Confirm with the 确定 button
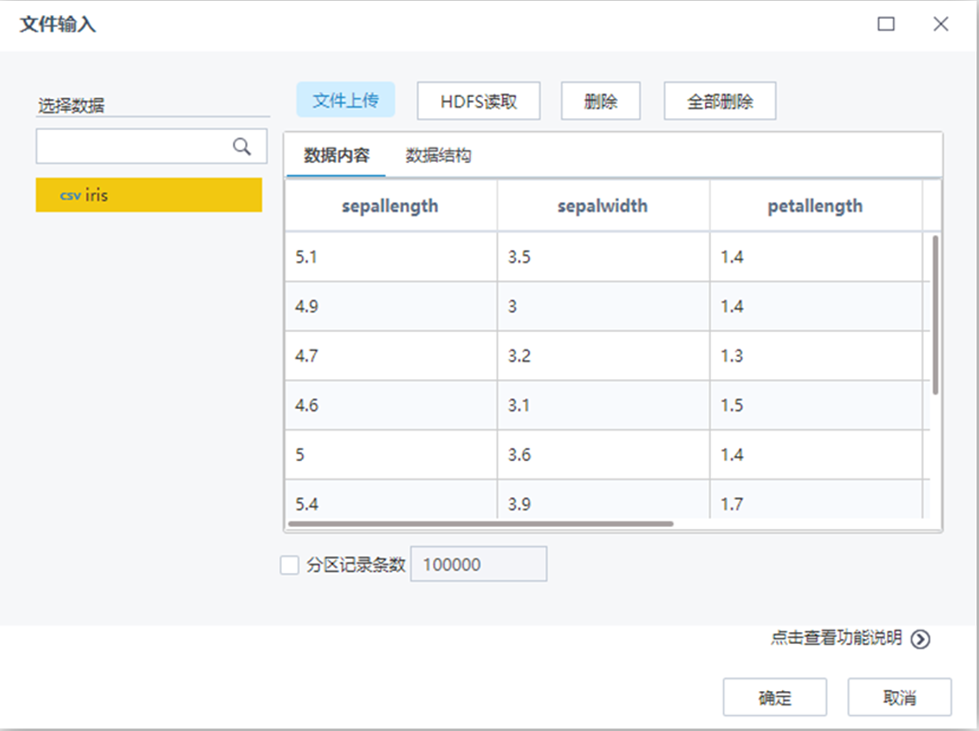This screenshot has width=979, height=731. (x=775, y=697)
